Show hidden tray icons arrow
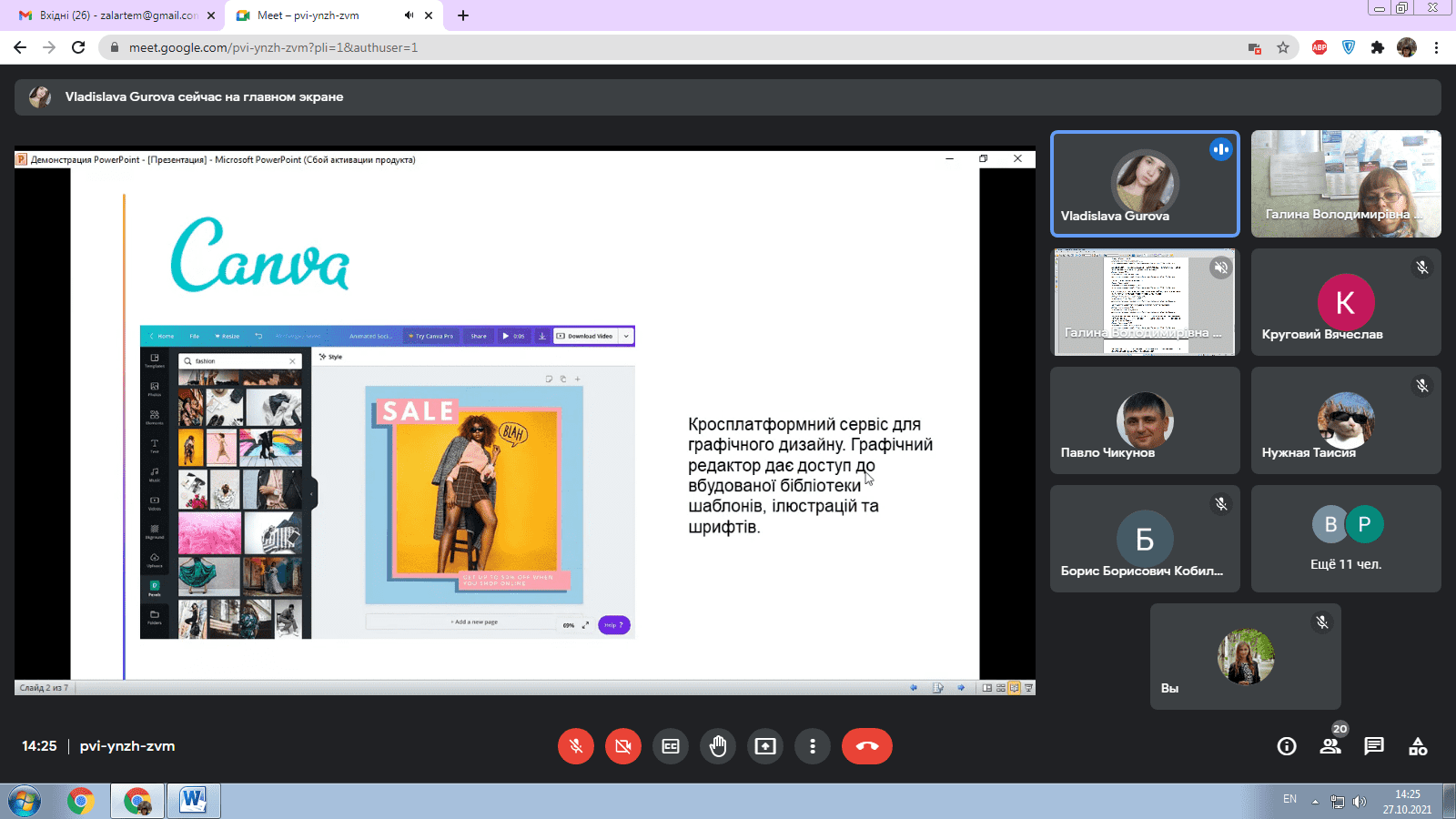This screenshot has height=819, width=1456. [x=1315, y=802]
